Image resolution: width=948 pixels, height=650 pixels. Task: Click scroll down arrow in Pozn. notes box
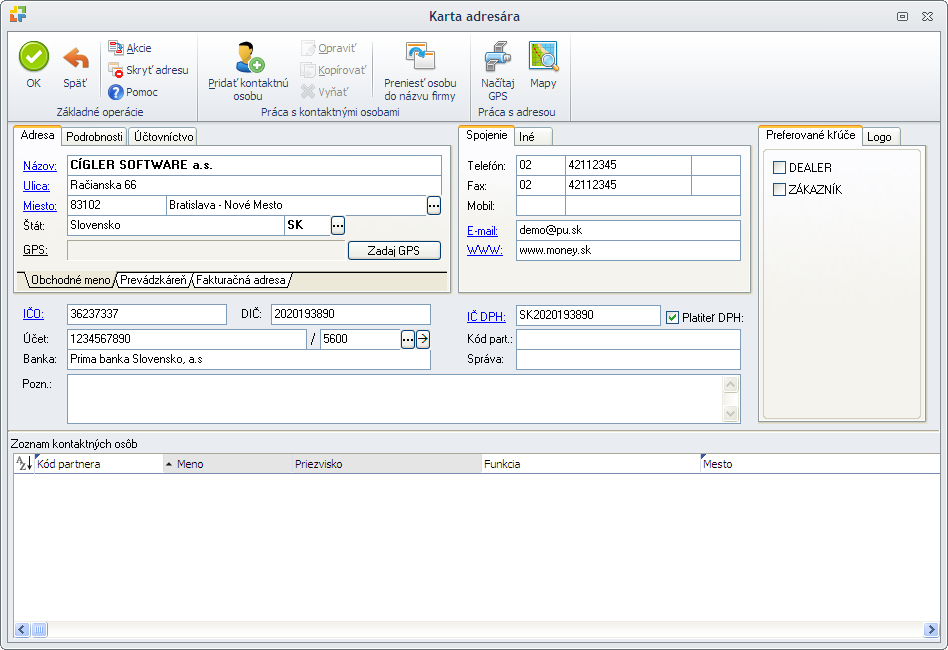coord(730,414)
